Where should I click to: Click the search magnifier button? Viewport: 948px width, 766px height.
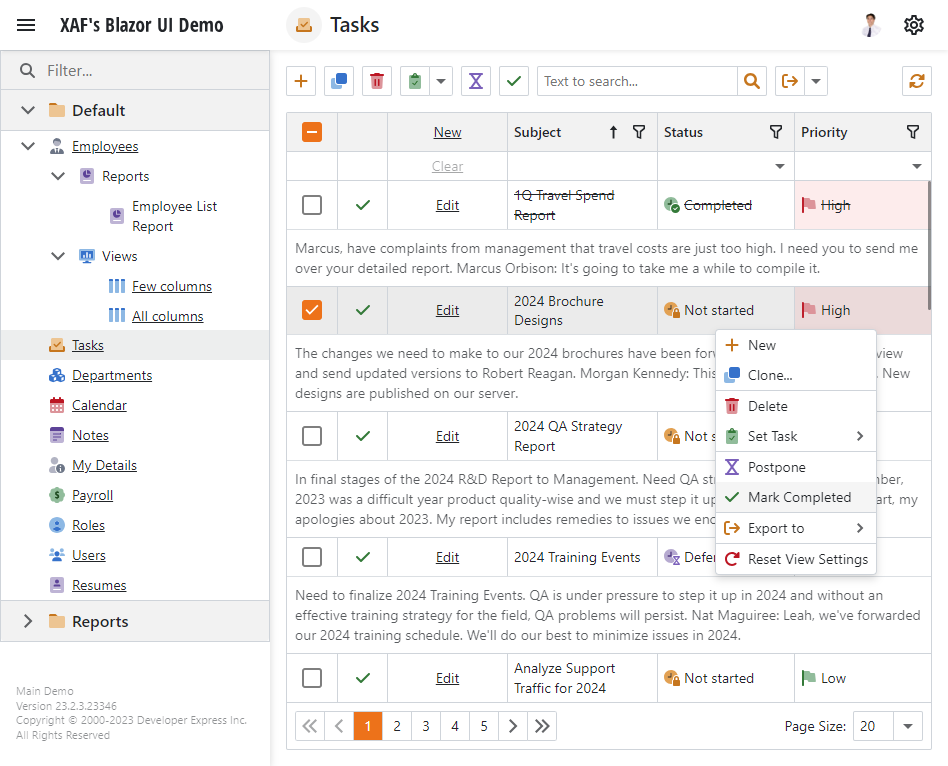(x=752, y=81)
